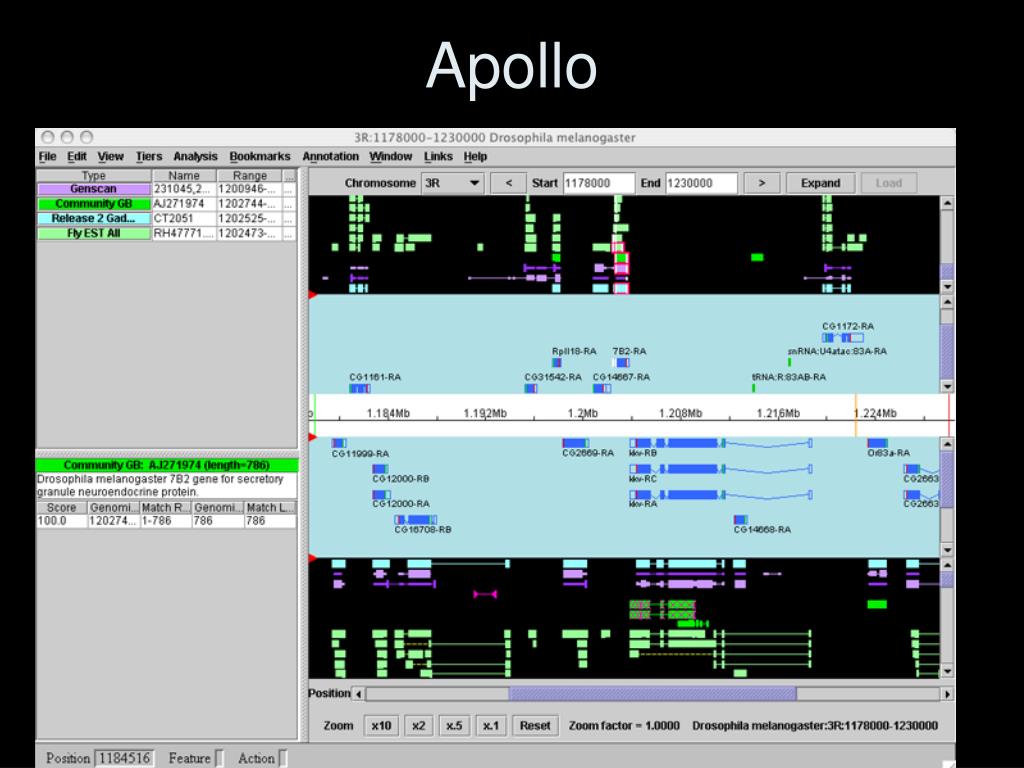This screenshot has width=1024, height=768.
Task: Select the kkv-RA transcript annotation
Action: tap(721, 495)
